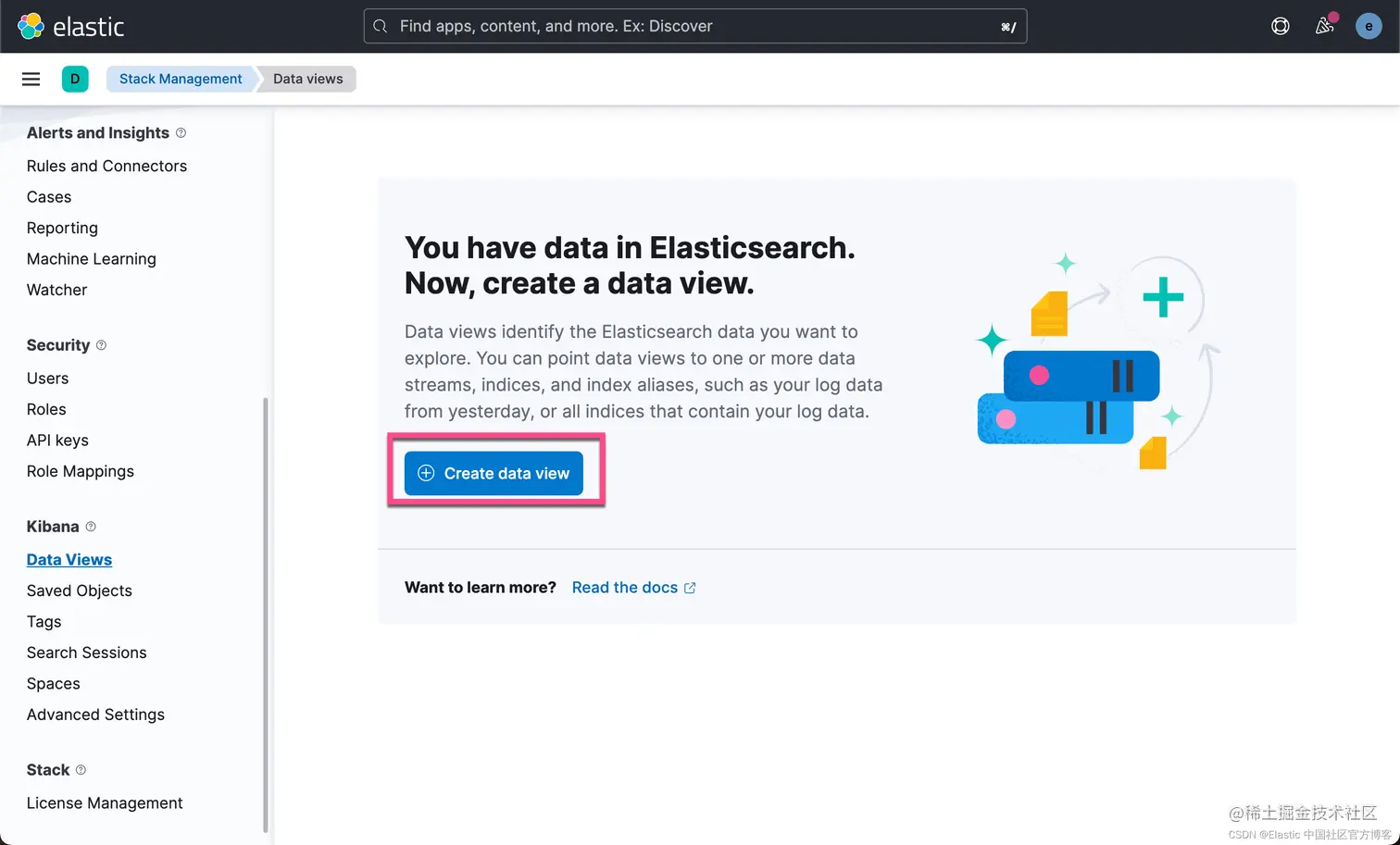Click the sidebar vertical scrollbar
The height and width of the screenshot is (845, 1400).
[x=266, y=615]
